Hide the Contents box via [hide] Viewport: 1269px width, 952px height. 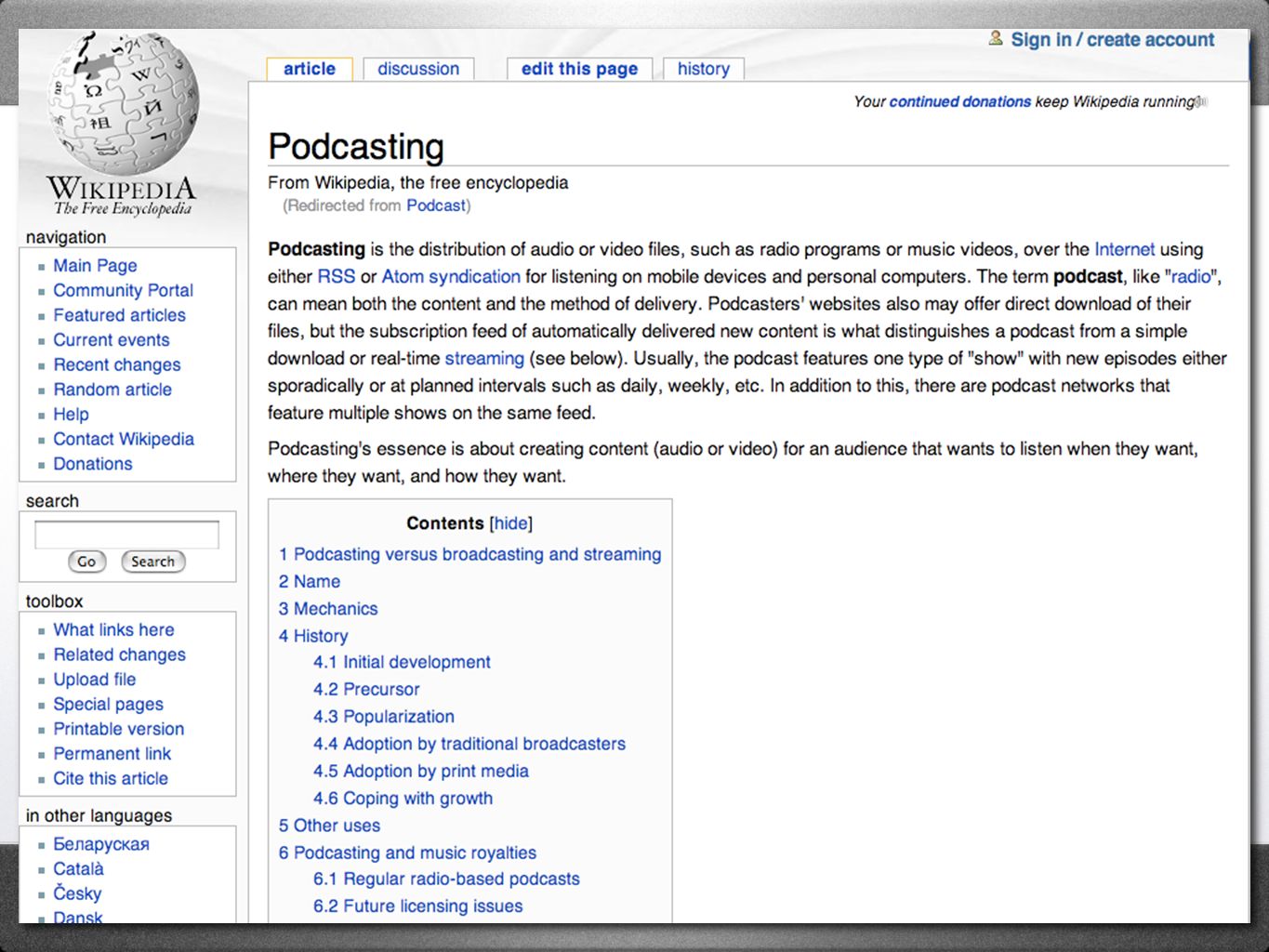click(x=511, y=523)
